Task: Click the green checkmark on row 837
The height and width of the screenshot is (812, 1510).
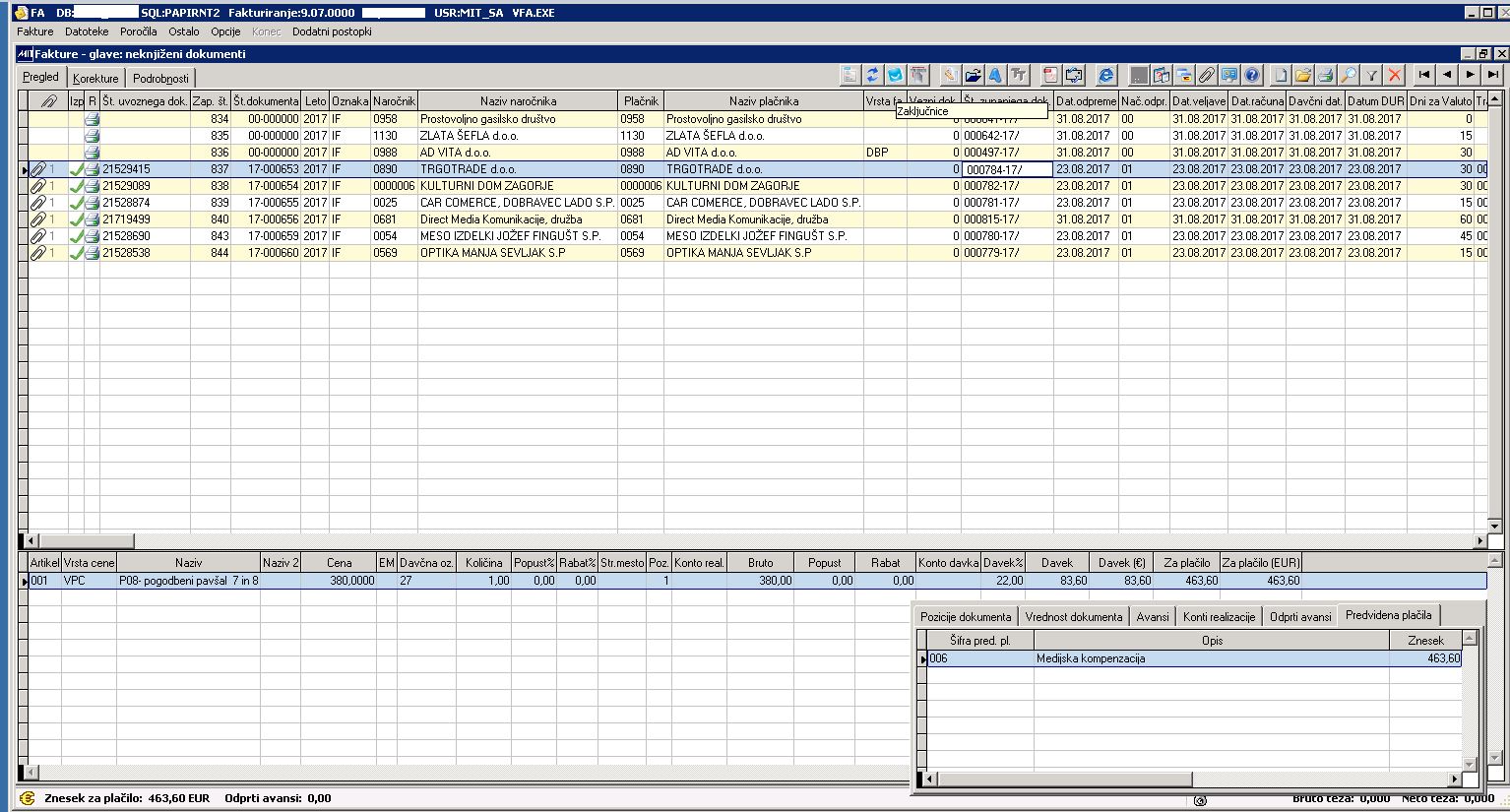Action: pos(79,168)
